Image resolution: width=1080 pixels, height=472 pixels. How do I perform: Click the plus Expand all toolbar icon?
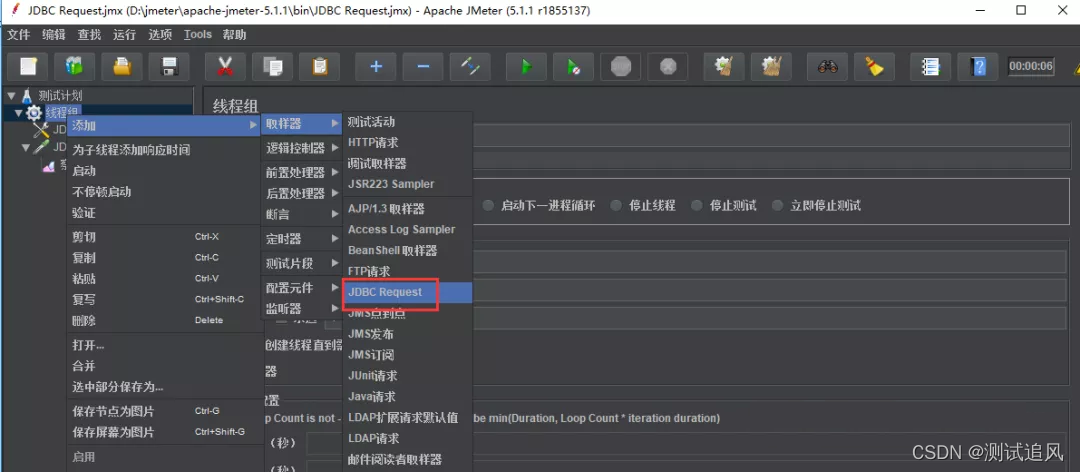coord(376,66)
